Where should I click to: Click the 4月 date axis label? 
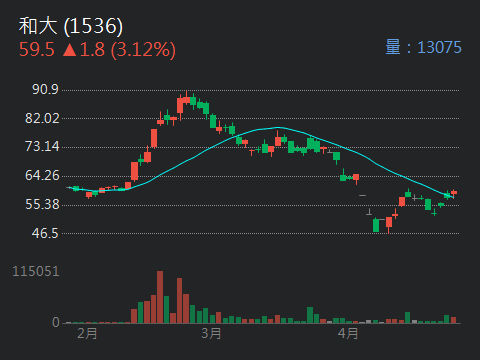[348, 333]
